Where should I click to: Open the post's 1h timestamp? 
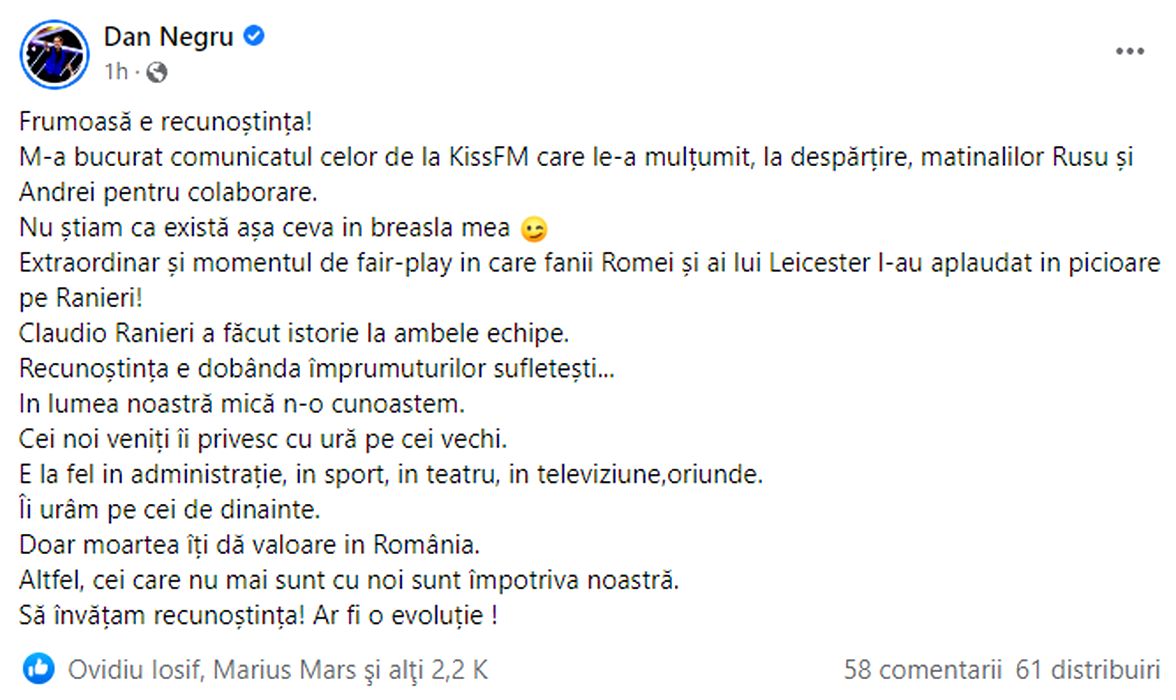[x=116, y=72]
